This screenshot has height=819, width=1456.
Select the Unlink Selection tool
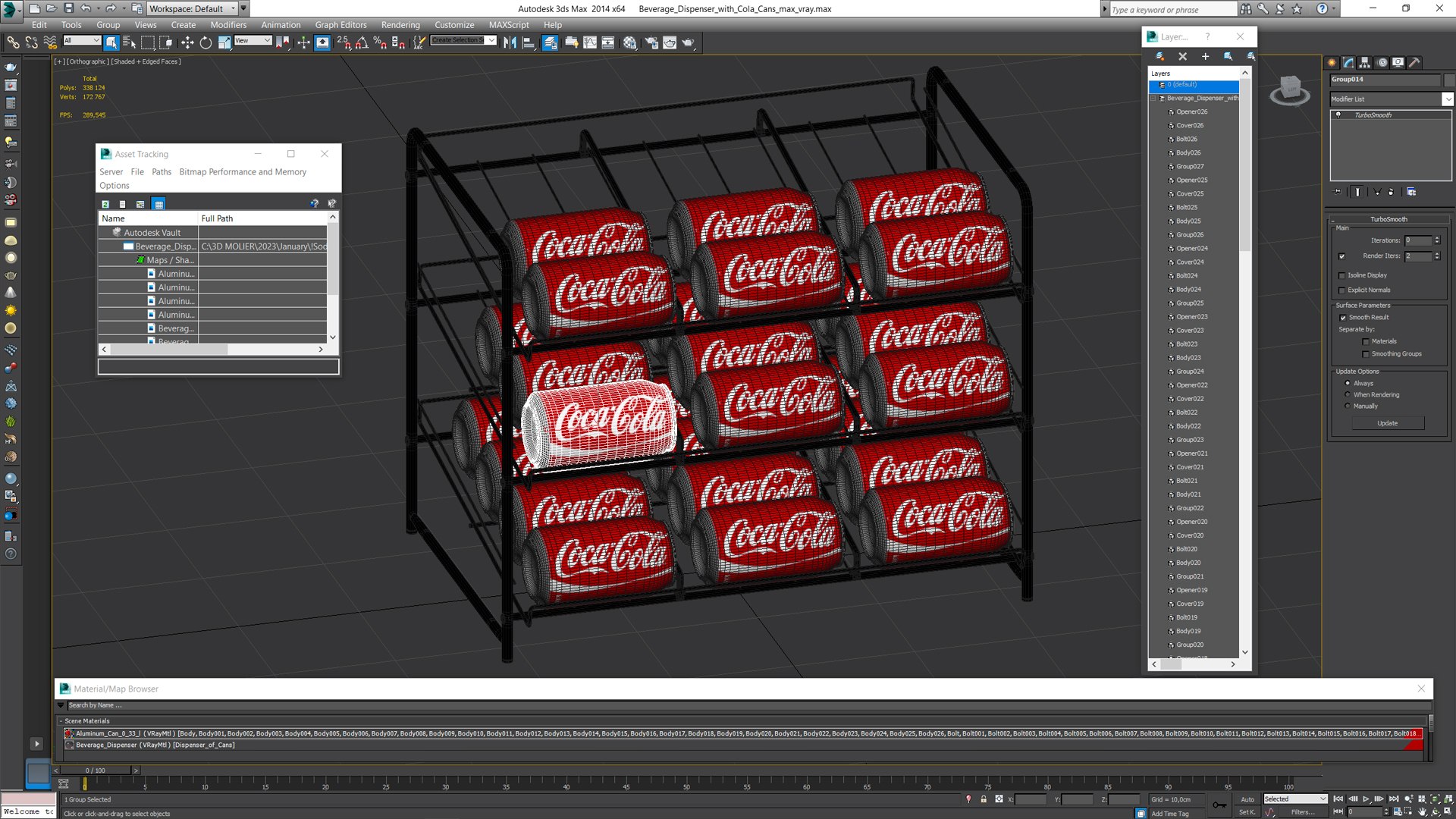click(31, 42)
